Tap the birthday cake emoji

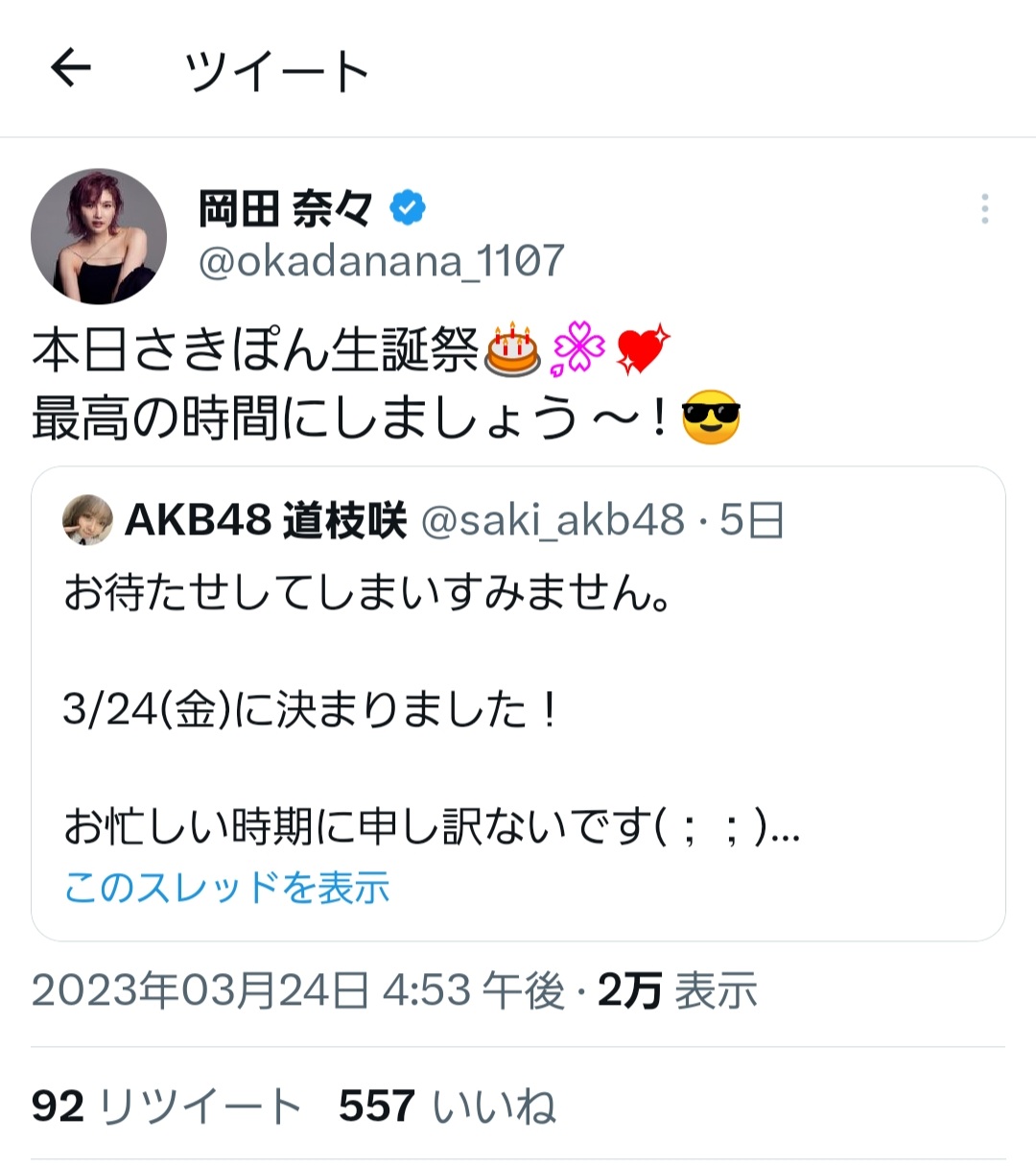(x=511, y=349)
